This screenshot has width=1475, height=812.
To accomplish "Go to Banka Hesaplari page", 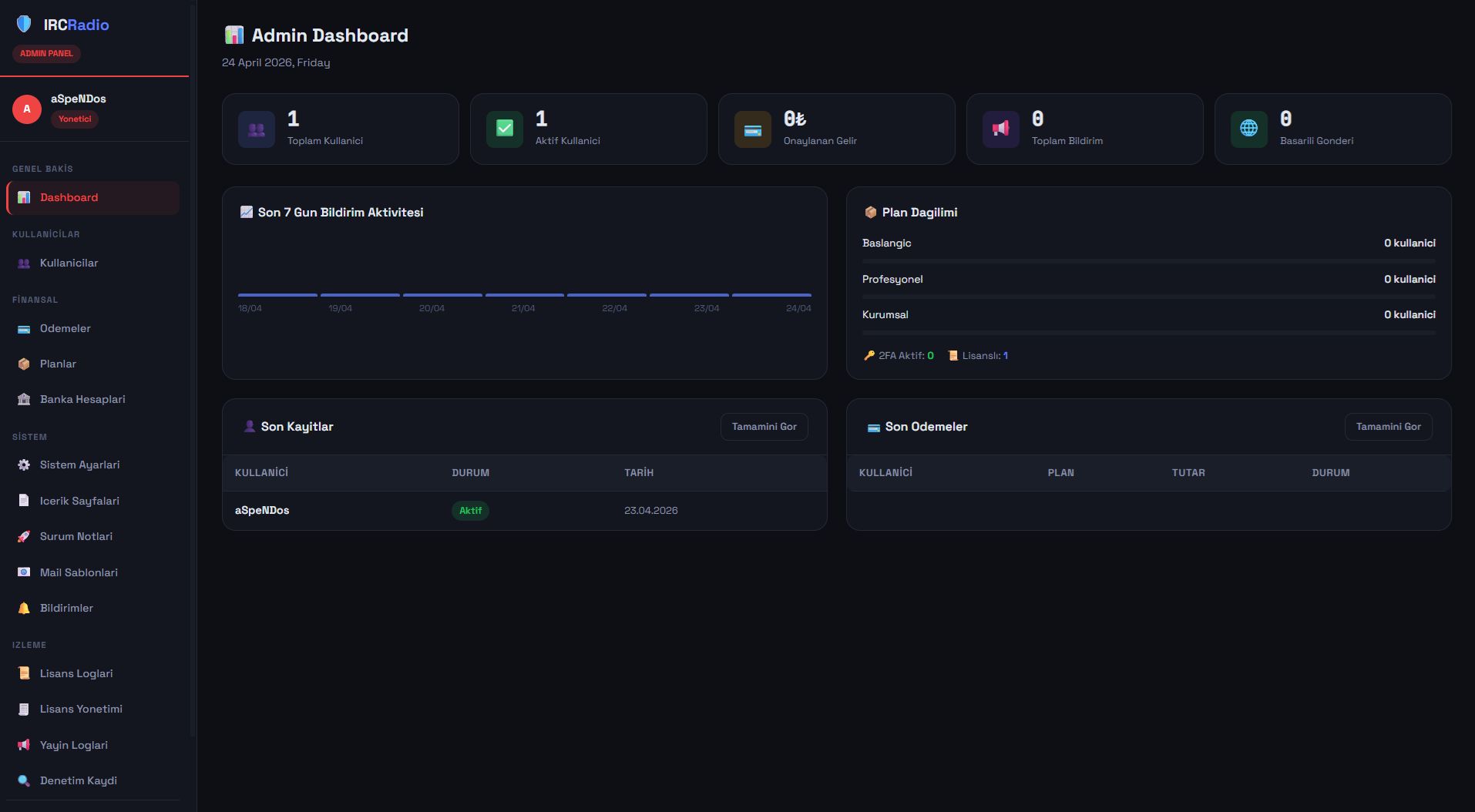I will [82, 400].
